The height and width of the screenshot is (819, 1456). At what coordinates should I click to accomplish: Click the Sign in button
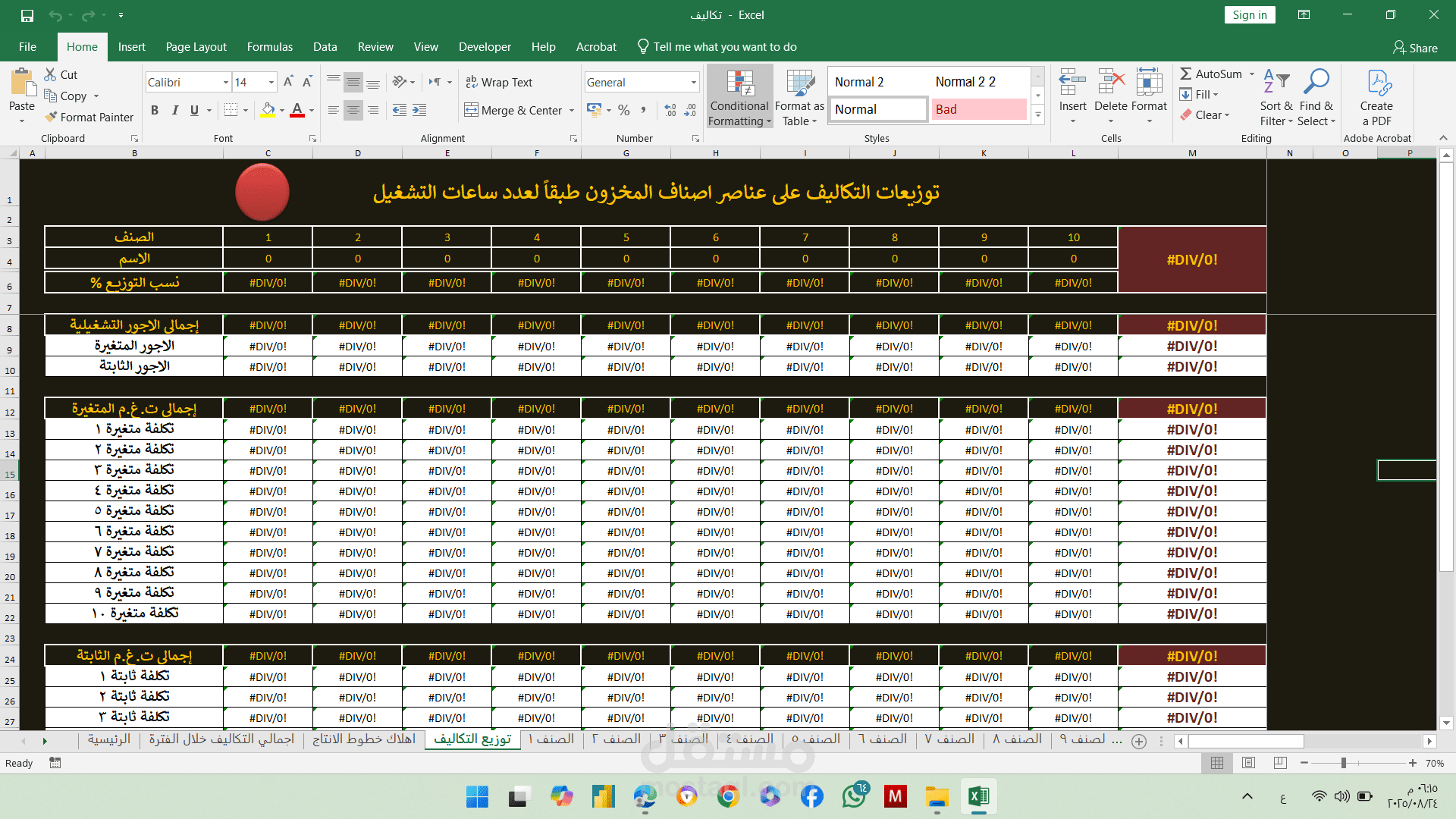click(x=1249, y=15)
